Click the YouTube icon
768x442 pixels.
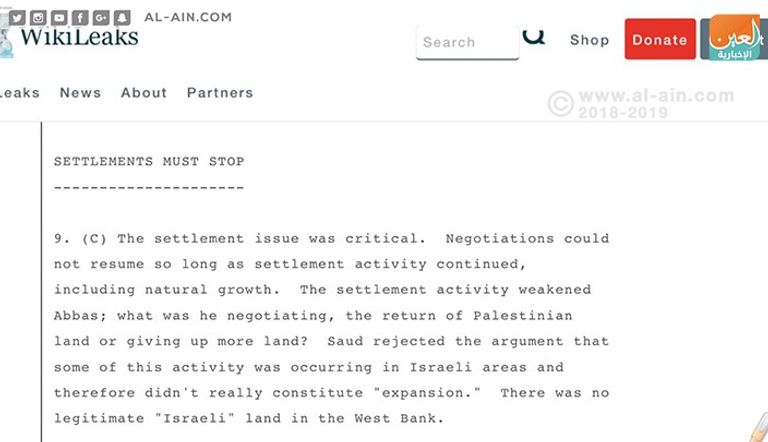60,17
